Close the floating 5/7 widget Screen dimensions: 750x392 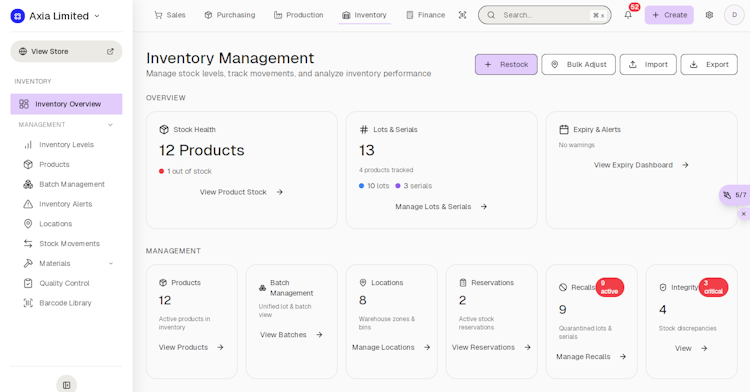coord(744,214)
